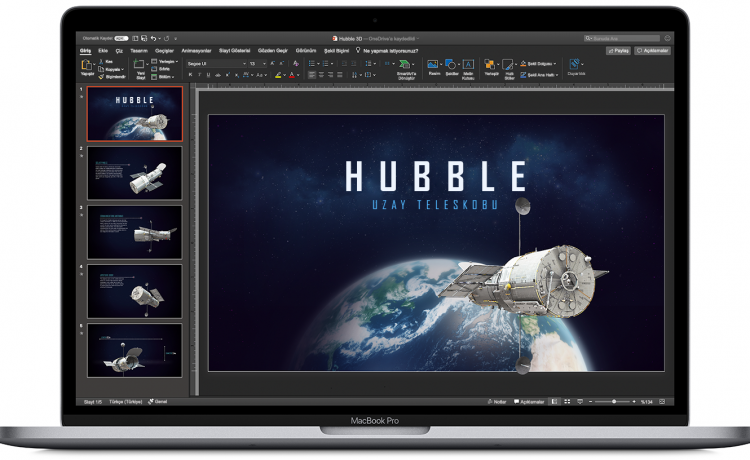Click the Biçimlendir format painter brush
The height and width of the screenshot is (460, 750).
[x=101, y=77]
